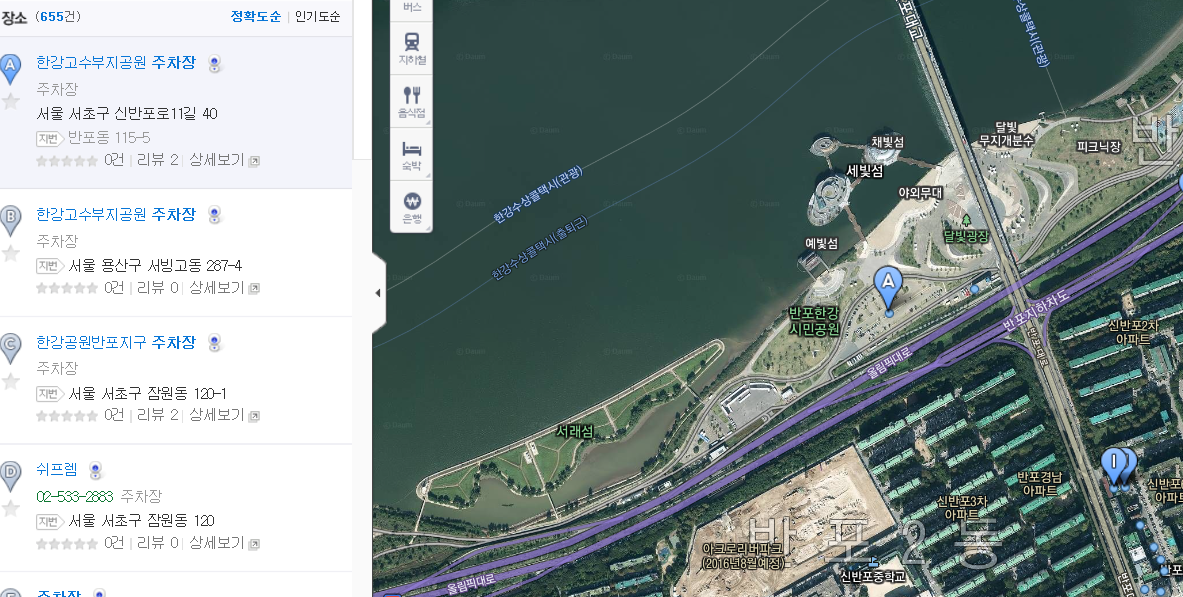Click phone number 02-533-2883
Image resolution: width=1183 pixels, height=597 pixels.
point(74,496)
